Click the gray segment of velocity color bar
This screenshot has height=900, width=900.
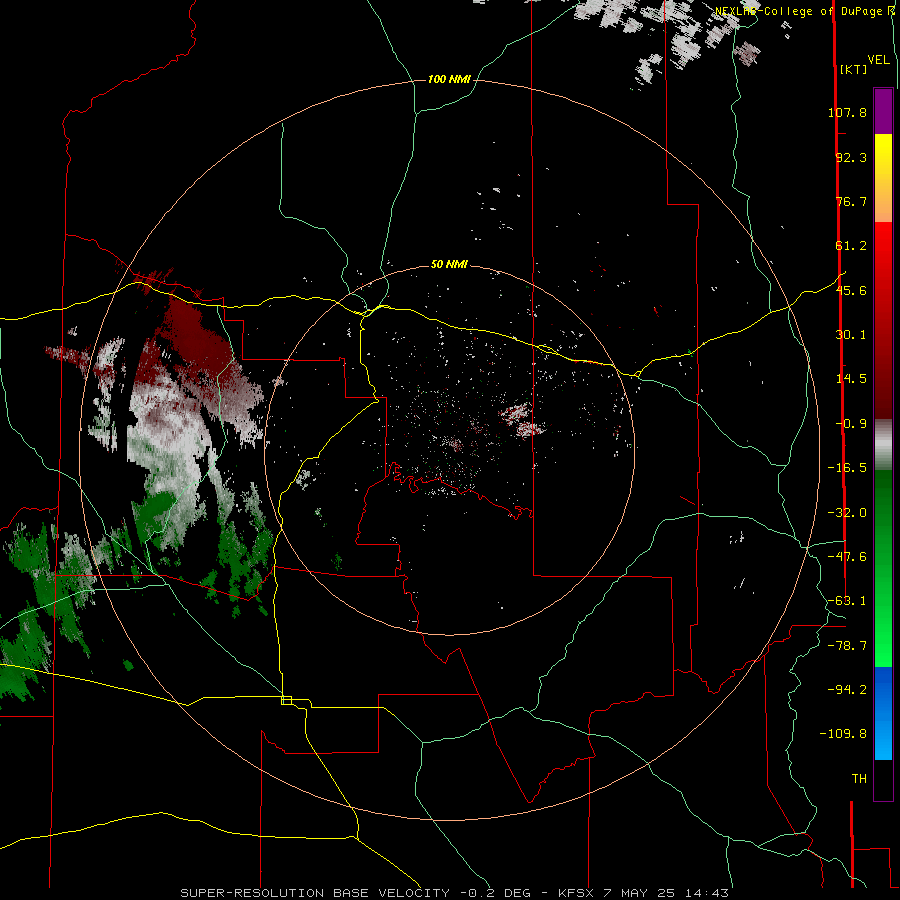tap(883, 445)
